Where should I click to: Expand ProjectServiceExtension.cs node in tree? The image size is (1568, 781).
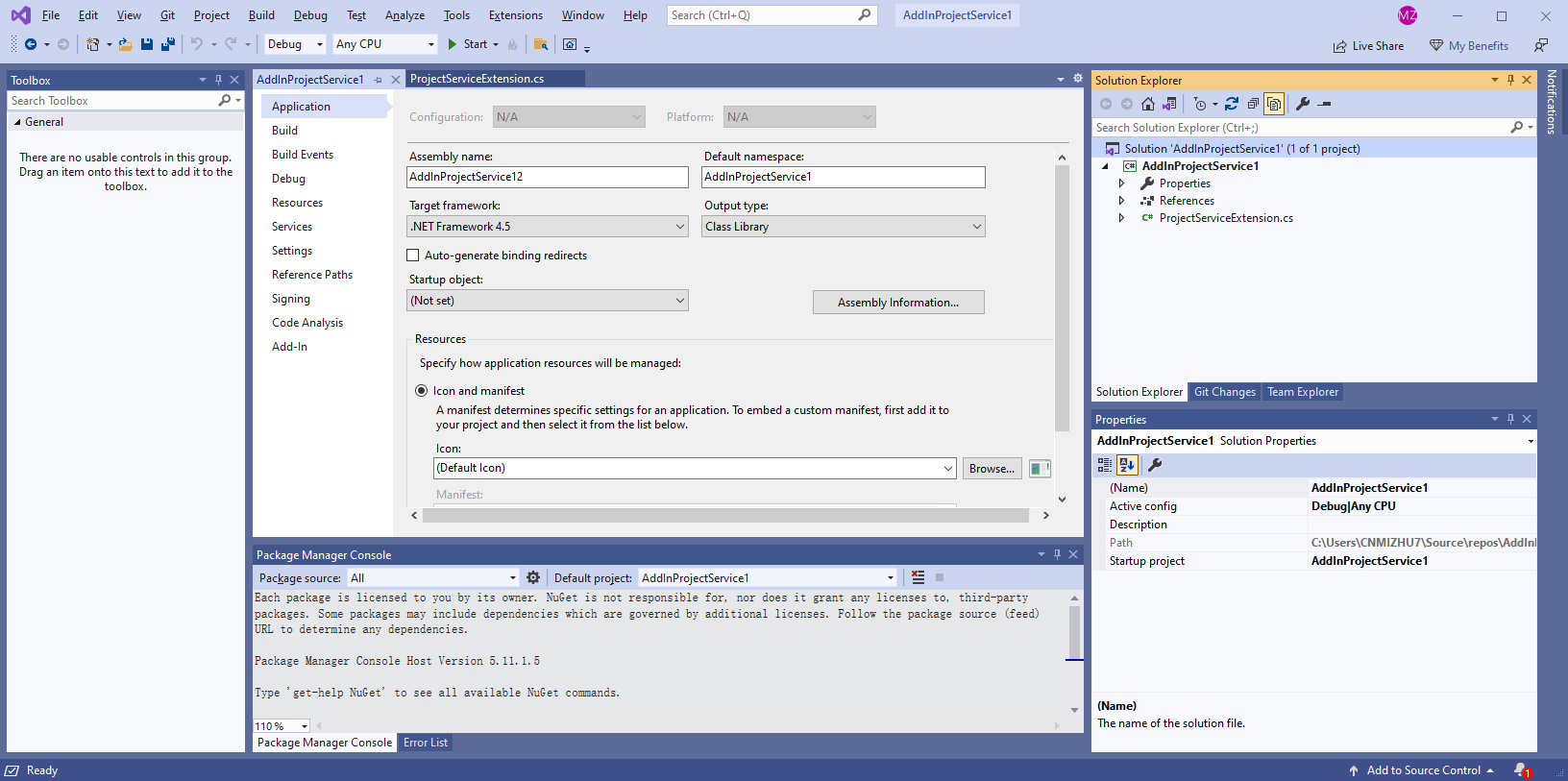[x=1121, y=218]
